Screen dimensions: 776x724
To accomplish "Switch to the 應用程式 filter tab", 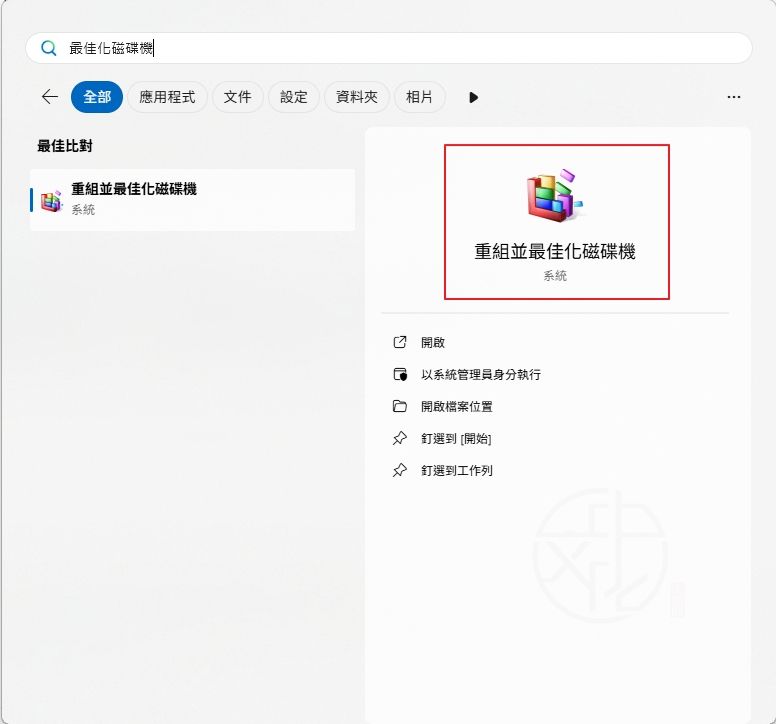I will tap(167, 97).
